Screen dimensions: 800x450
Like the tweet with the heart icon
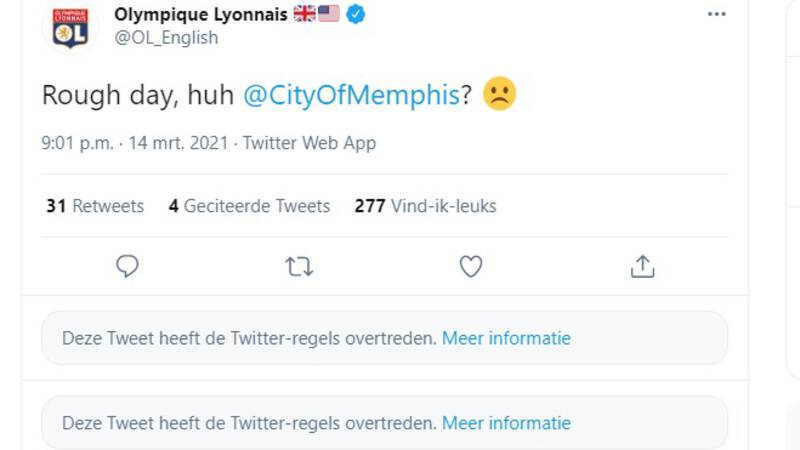click(470, 266)
